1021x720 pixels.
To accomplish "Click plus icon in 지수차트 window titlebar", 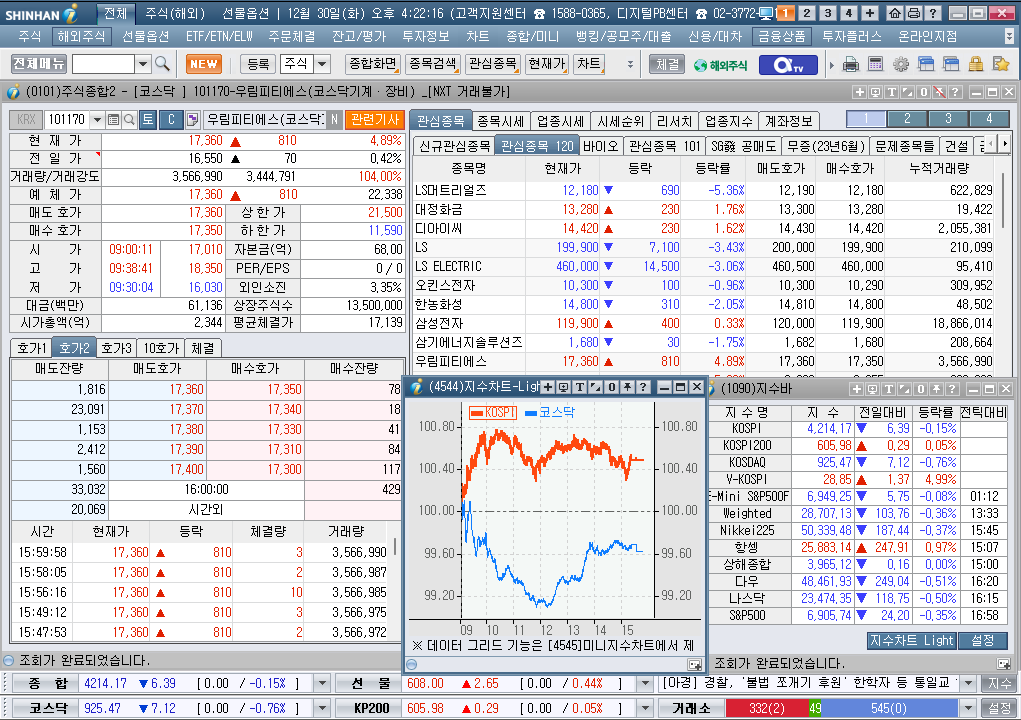I will pyautogui.click(x=548, y=387).
